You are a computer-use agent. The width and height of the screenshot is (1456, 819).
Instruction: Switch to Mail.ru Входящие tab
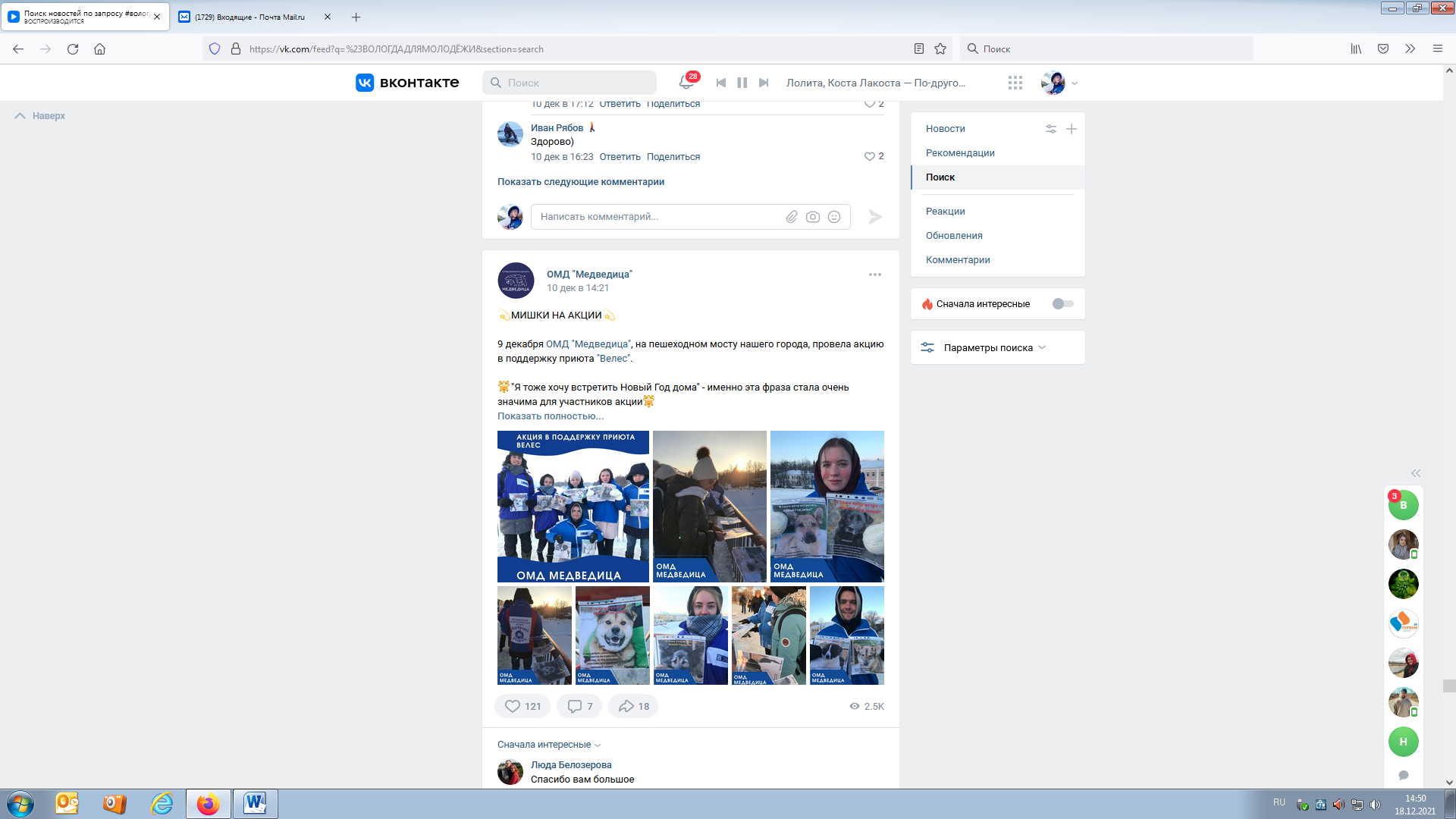click(256, 17)
